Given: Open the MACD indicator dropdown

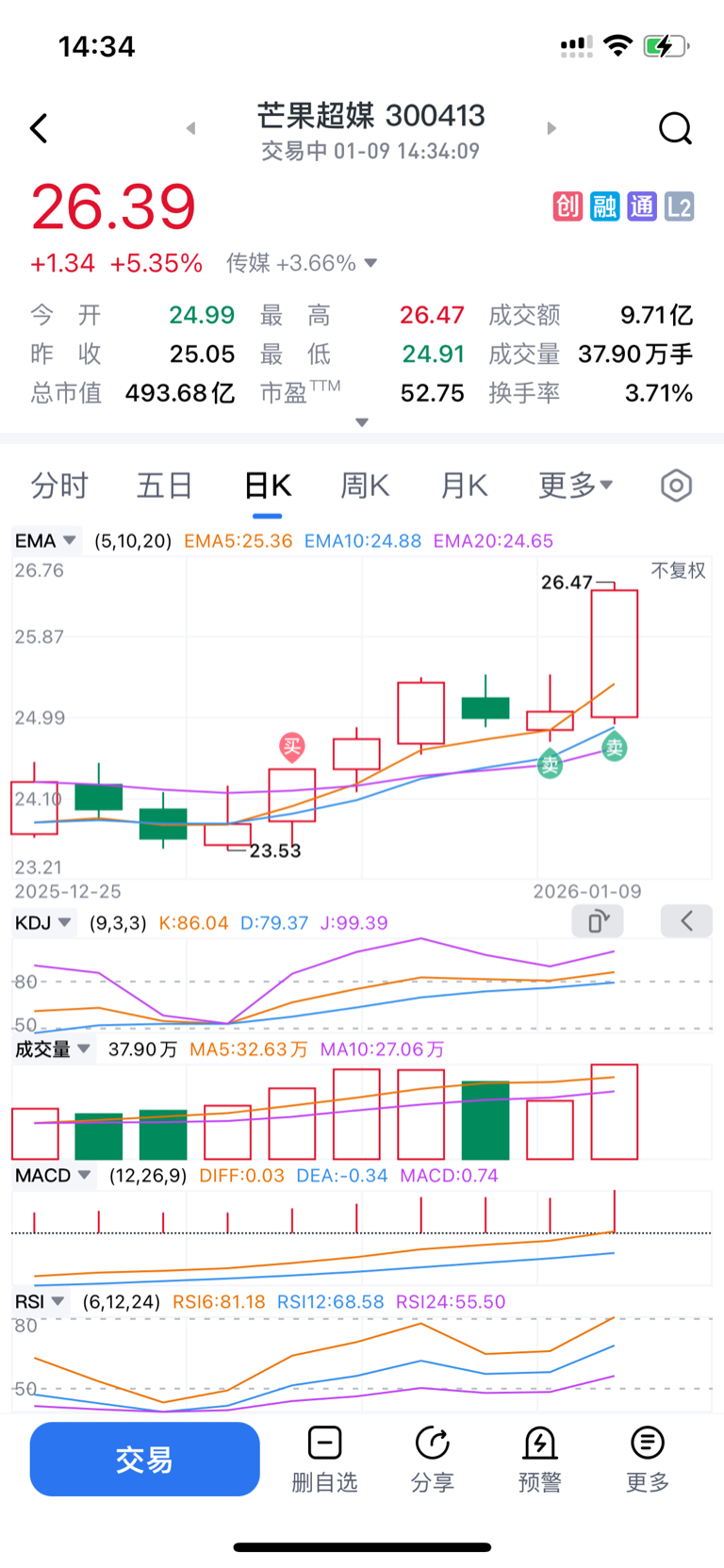Looking at the screenshot, I should point(53,1176).
